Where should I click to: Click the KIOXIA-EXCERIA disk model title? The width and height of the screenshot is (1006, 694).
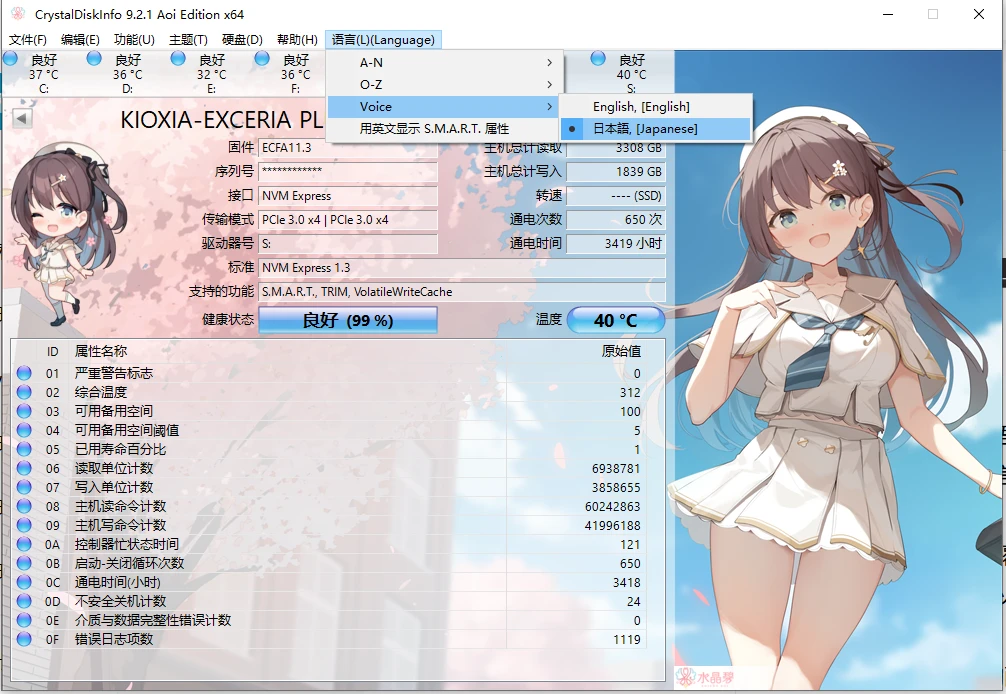[x=221, y=120]
